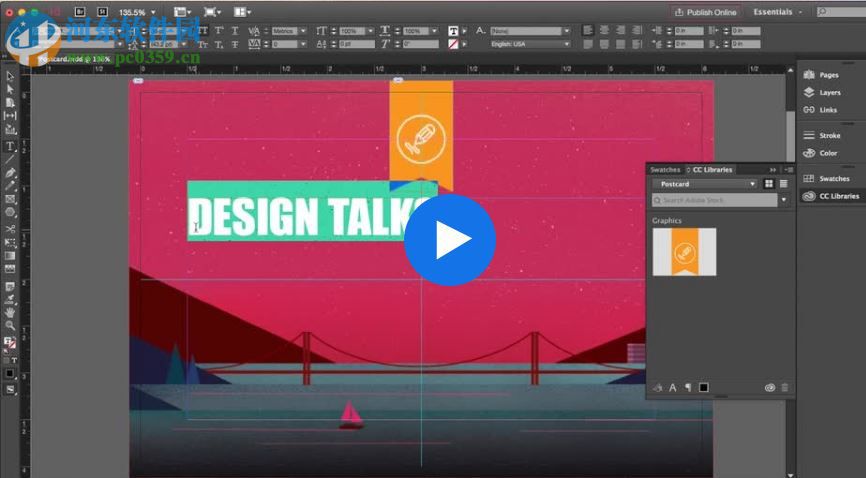Add character style to library
Viewport: 866px width, 478px height.
(673, 387)
